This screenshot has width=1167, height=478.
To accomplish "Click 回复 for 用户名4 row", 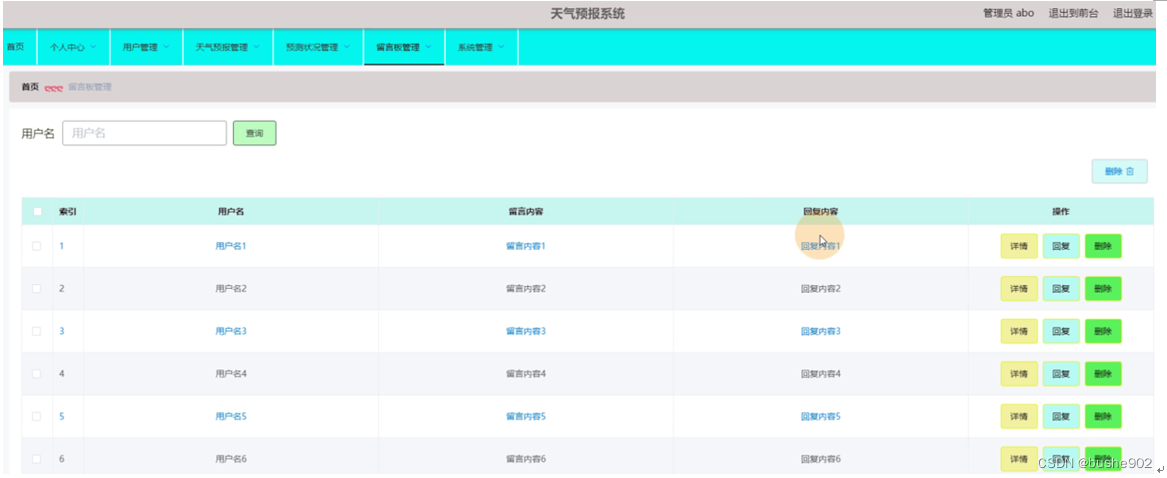I will [x=1061, y=374].
